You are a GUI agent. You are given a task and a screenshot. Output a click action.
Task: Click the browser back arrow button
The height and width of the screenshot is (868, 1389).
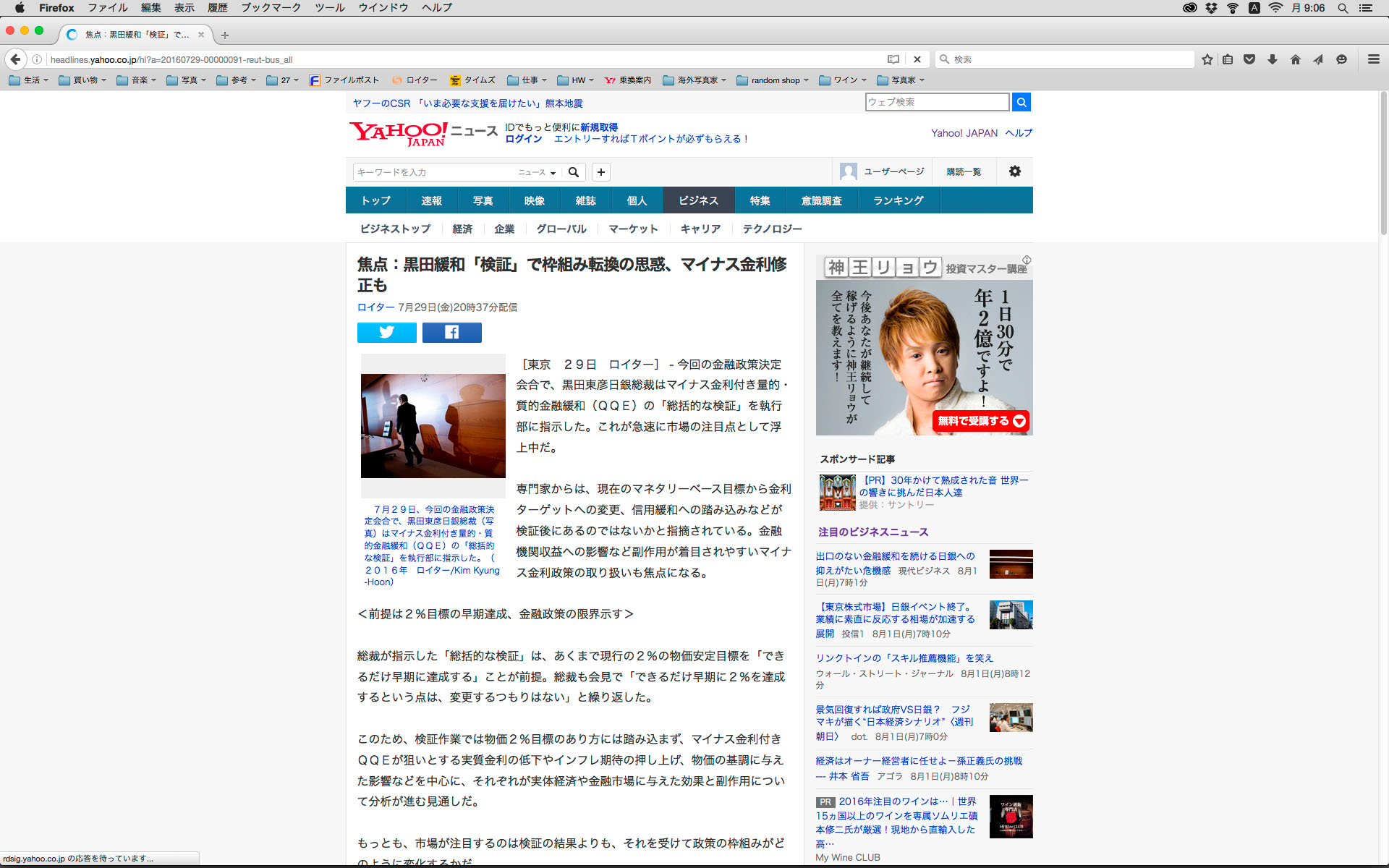click(x=15, y=59)
